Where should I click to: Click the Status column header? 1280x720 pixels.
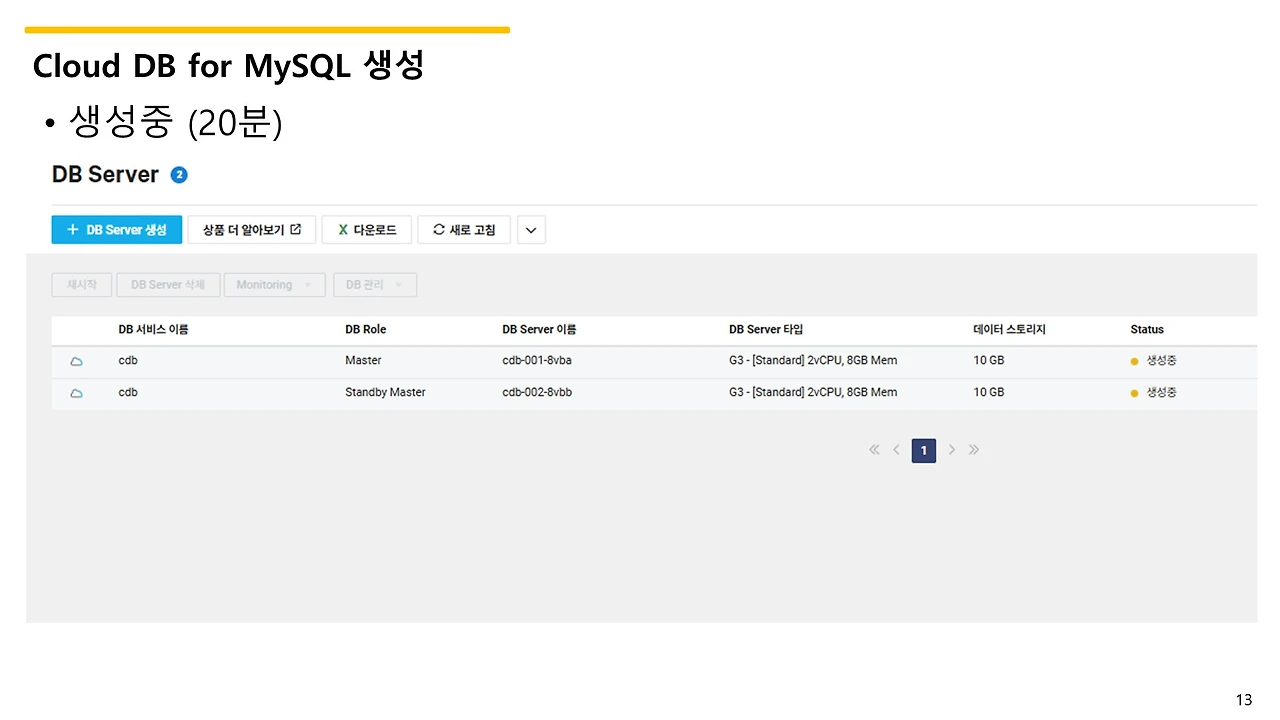point(1147,329)
